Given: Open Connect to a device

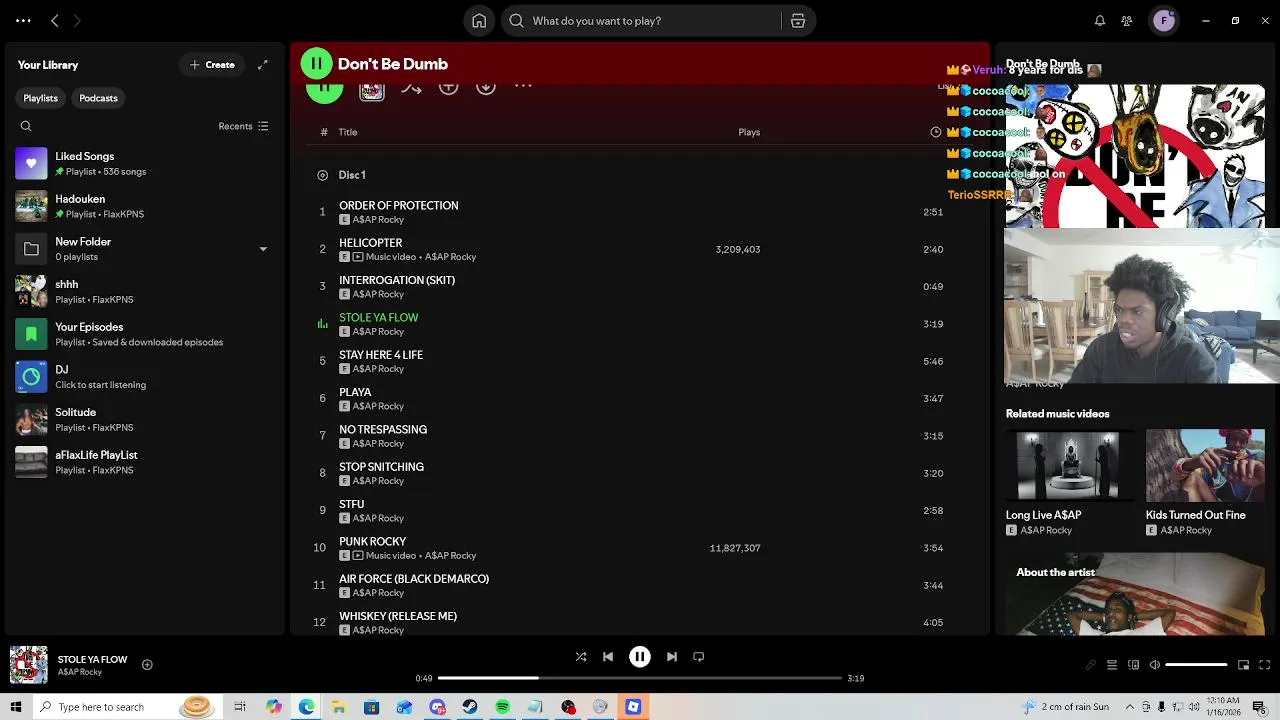Looking at the screenshot, I should [x=1133, y=665].
